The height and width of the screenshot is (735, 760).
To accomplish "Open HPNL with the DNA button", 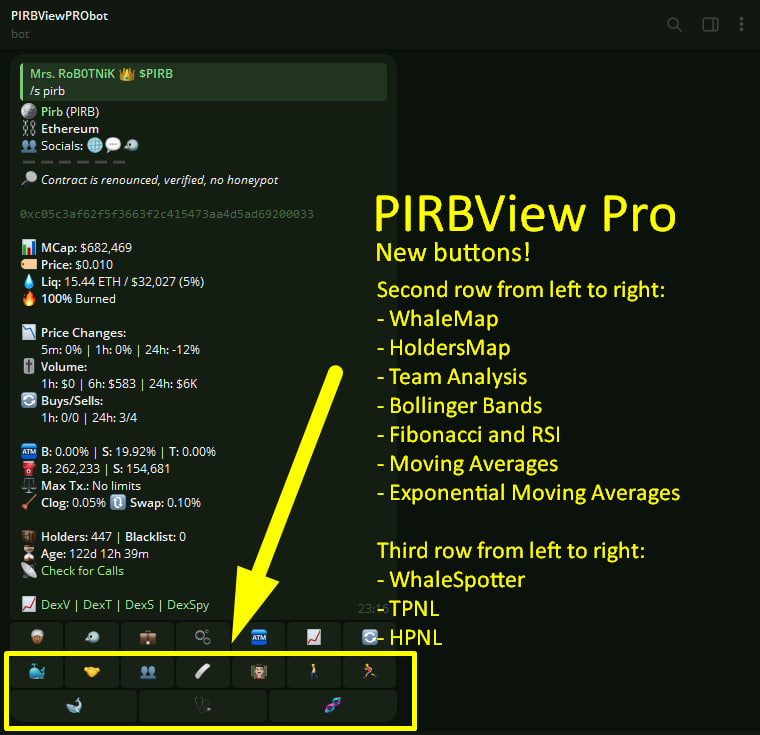I will pos(332,705).
